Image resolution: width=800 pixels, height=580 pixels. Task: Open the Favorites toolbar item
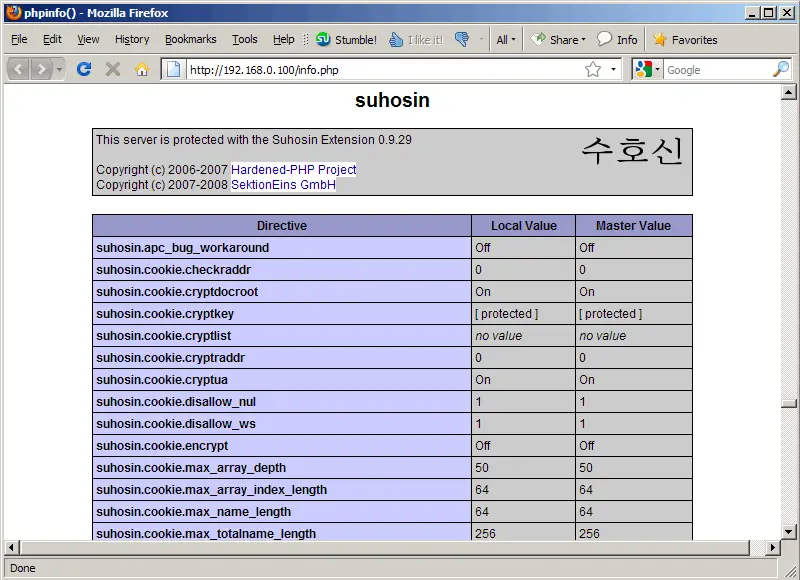click(x=685, y=40)
